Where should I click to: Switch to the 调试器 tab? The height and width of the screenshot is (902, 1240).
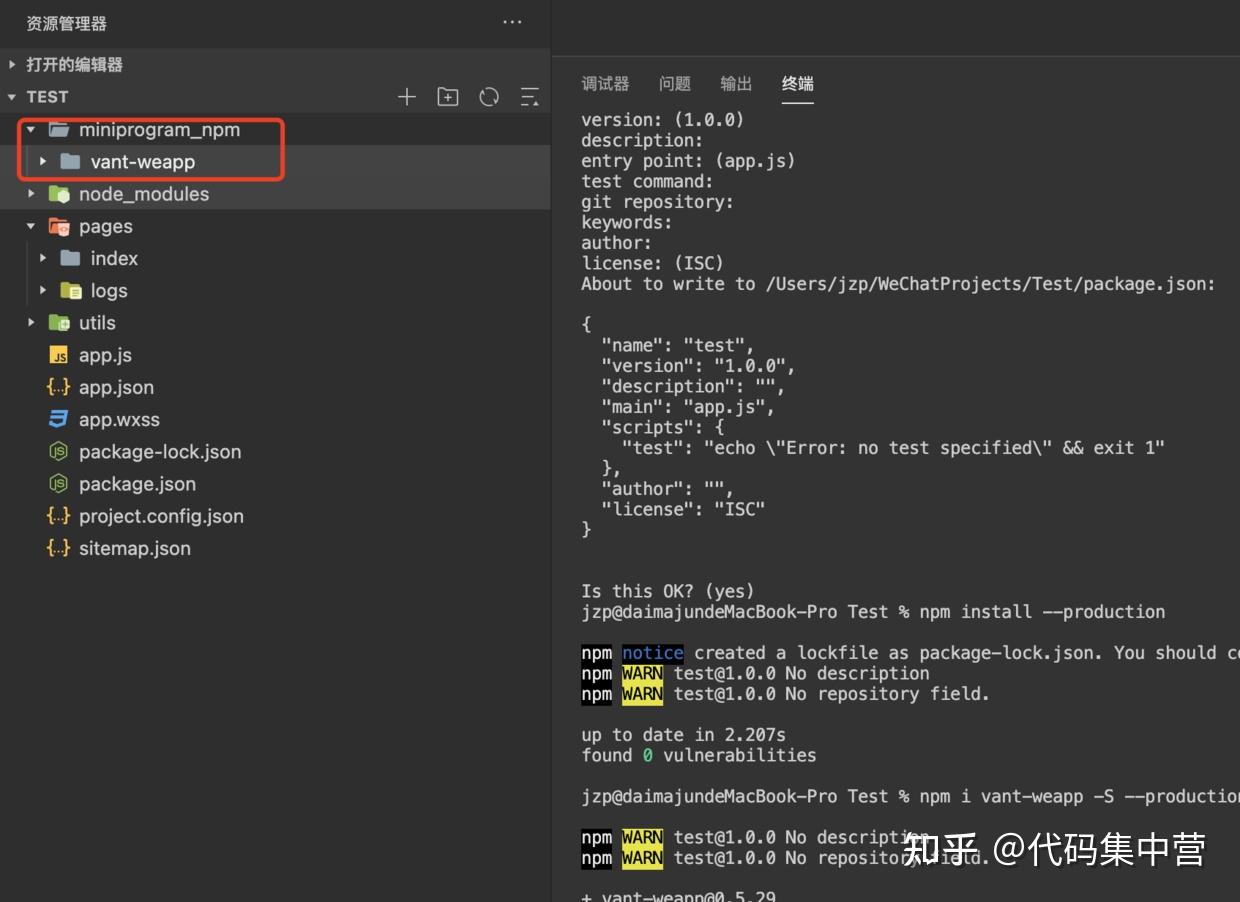pyautogui.click(x=605, y=84)
